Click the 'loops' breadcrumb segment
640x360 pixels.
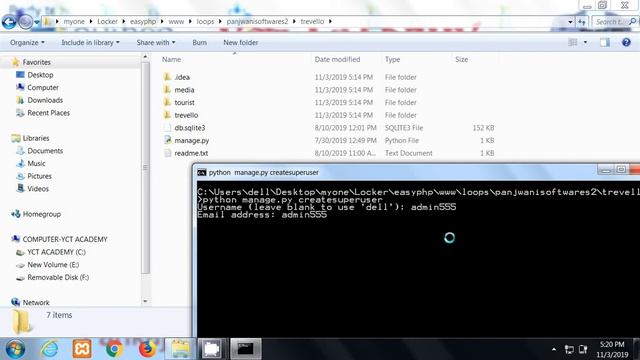coord(205,22)
